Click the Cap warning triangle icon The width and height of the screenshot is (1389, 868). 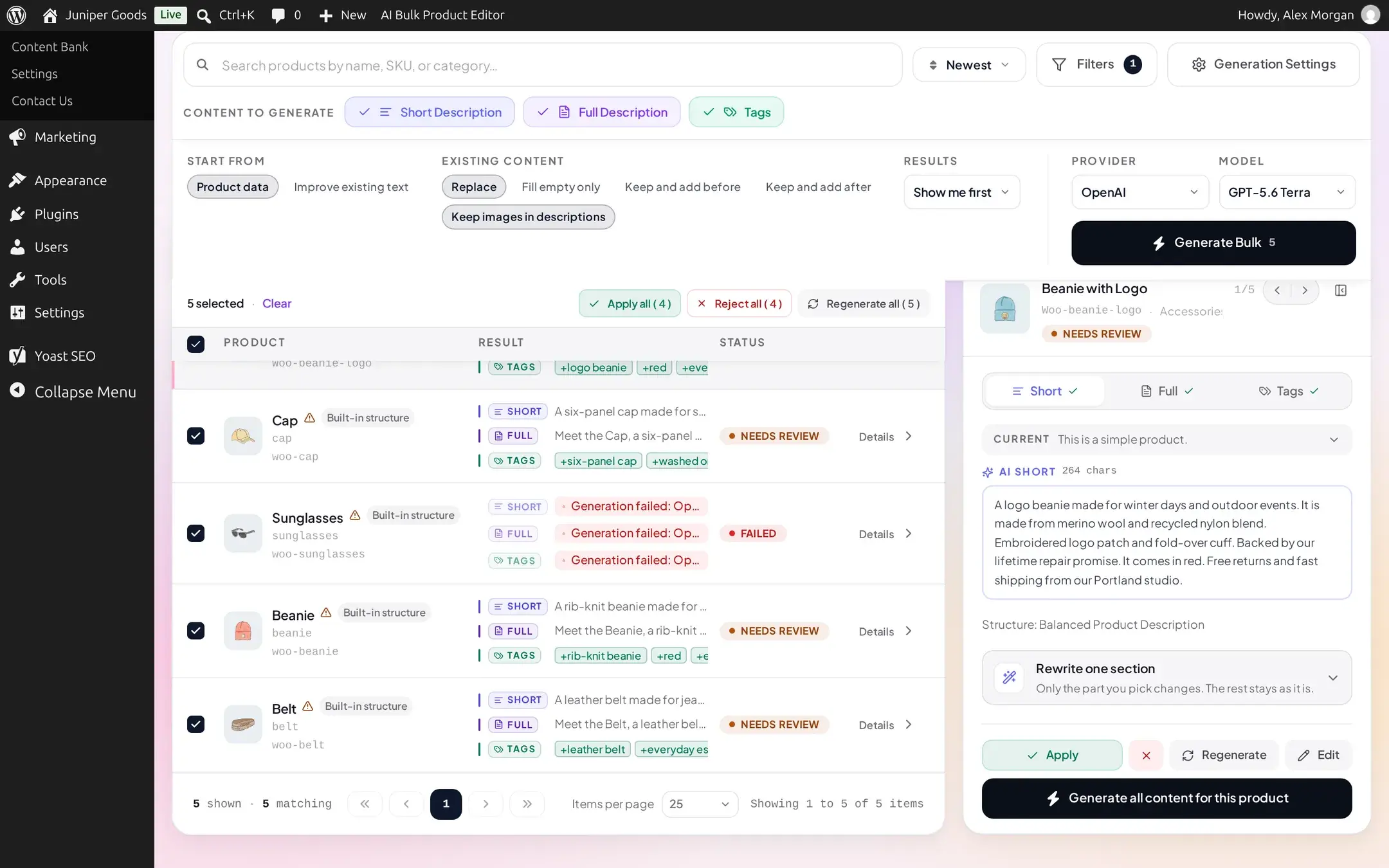click(309, 418)
